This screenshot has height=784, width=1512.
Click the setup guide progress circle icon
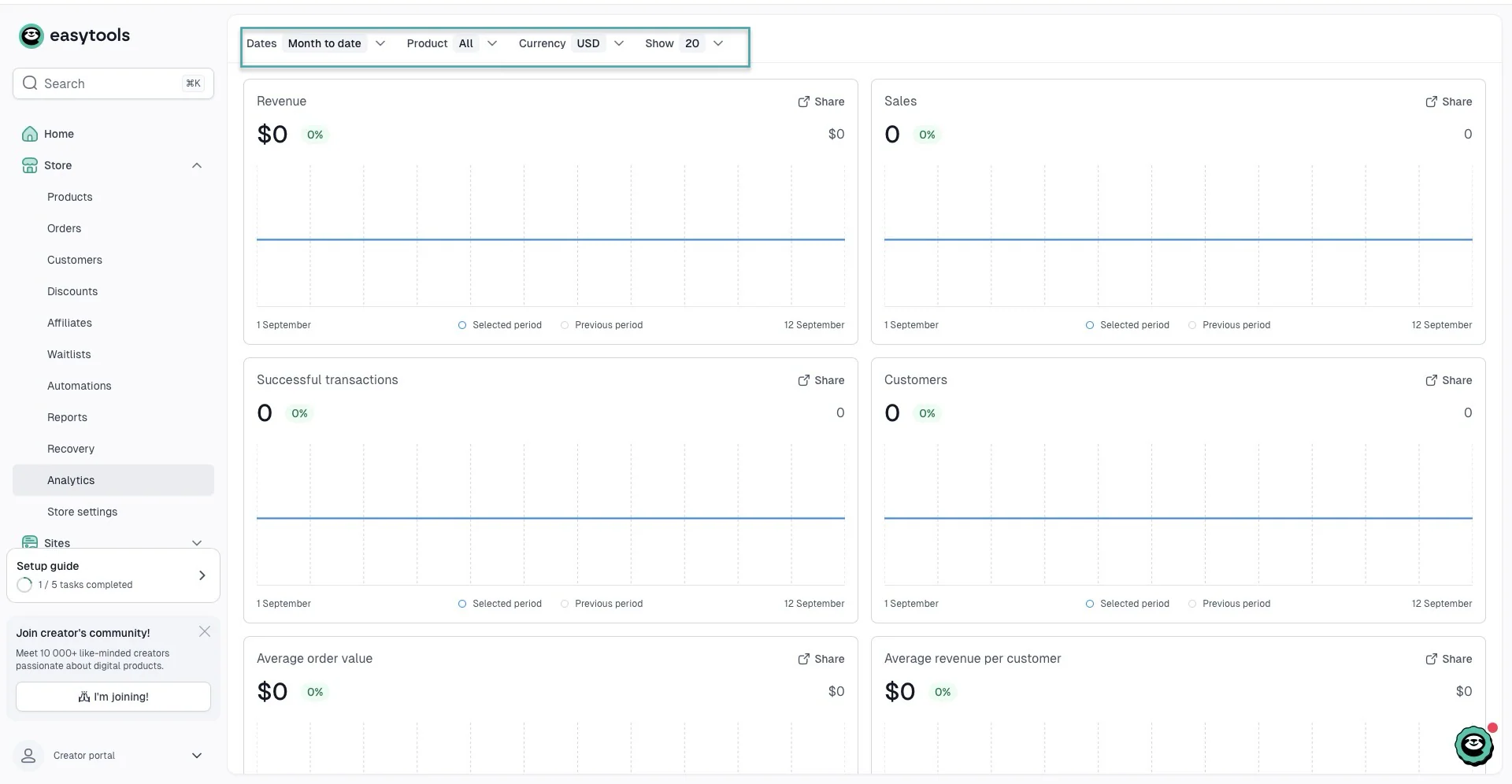point(24,585)
